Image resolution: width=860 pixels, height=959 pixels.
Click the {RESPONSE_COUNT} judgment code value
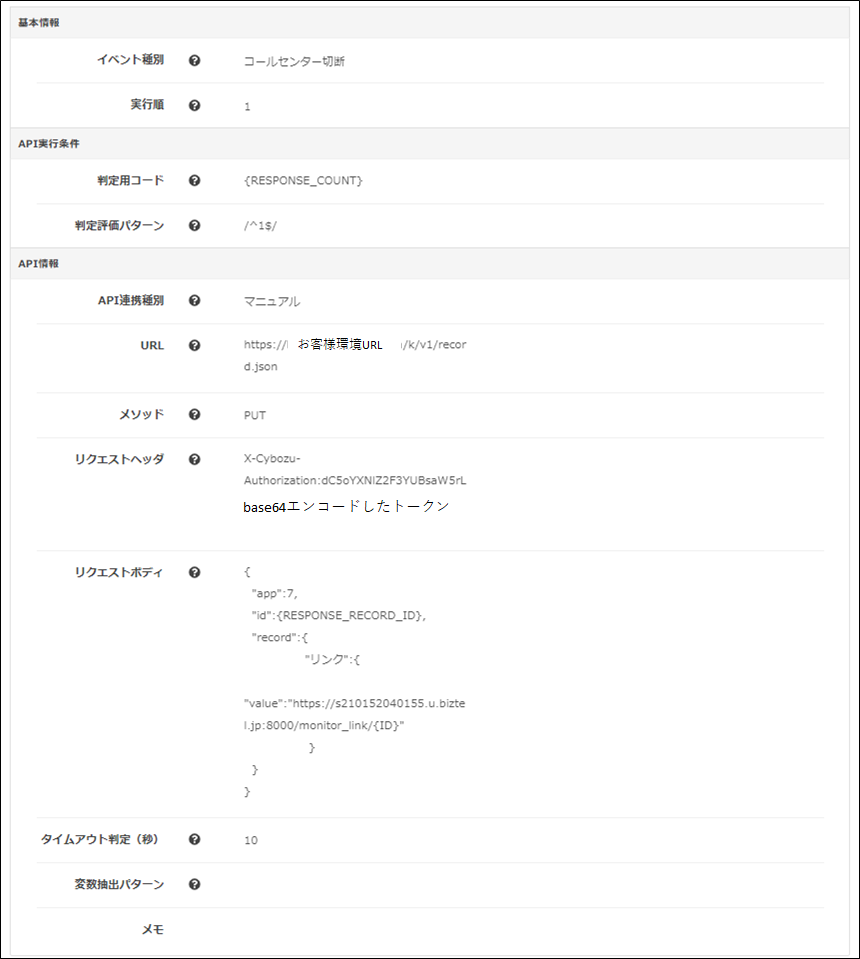click(x=303, y=180)
